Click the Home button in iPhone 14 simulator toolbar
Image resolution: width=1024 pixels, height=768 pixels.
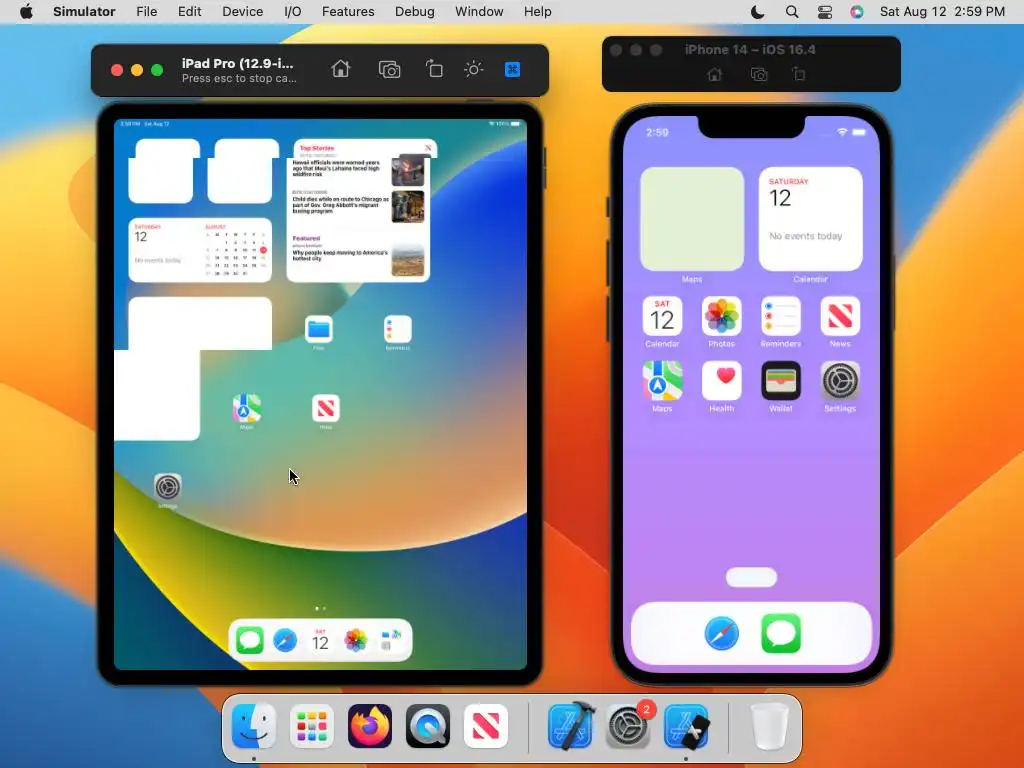(x=714, y=74)
